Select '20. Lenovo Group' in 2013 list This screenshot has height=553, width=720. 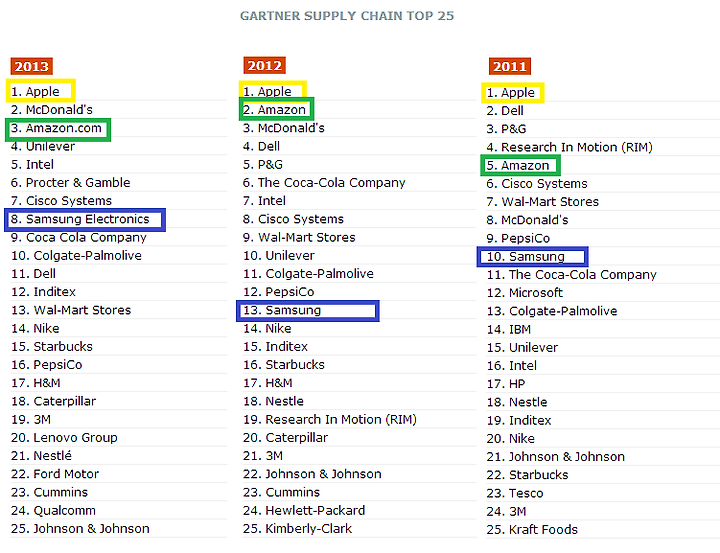tap(64, 437)
